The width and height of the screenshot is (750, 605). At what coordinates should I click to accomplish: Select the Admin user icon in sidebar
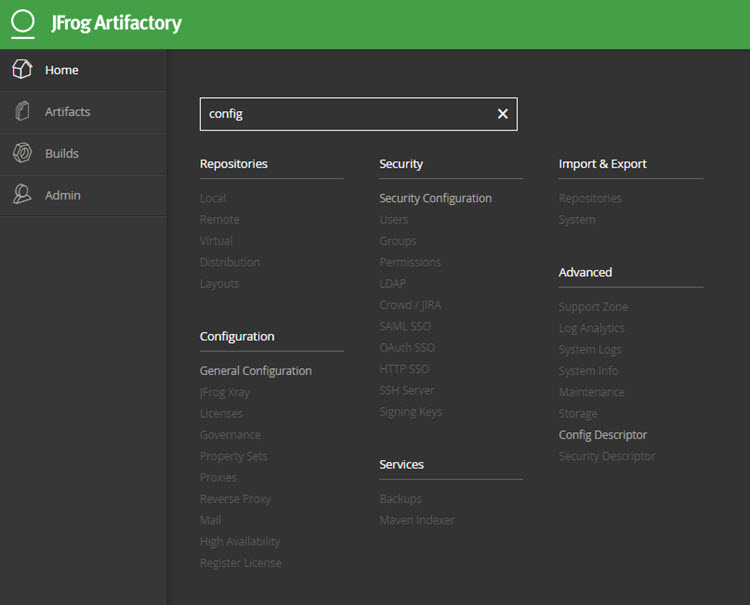tap(22, 196)
